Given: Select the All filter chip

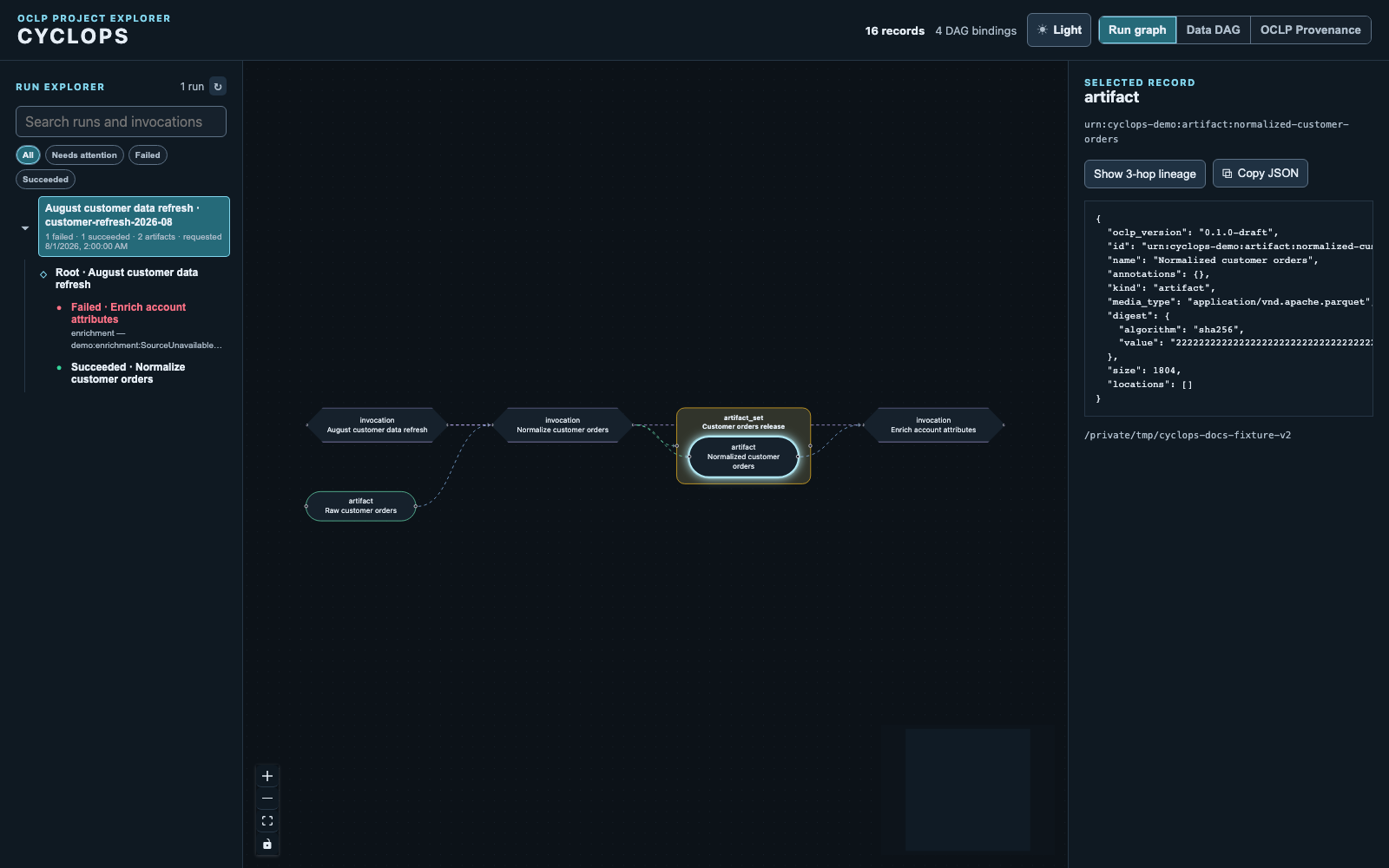Looking at the screenshot, I should point(28,155).
